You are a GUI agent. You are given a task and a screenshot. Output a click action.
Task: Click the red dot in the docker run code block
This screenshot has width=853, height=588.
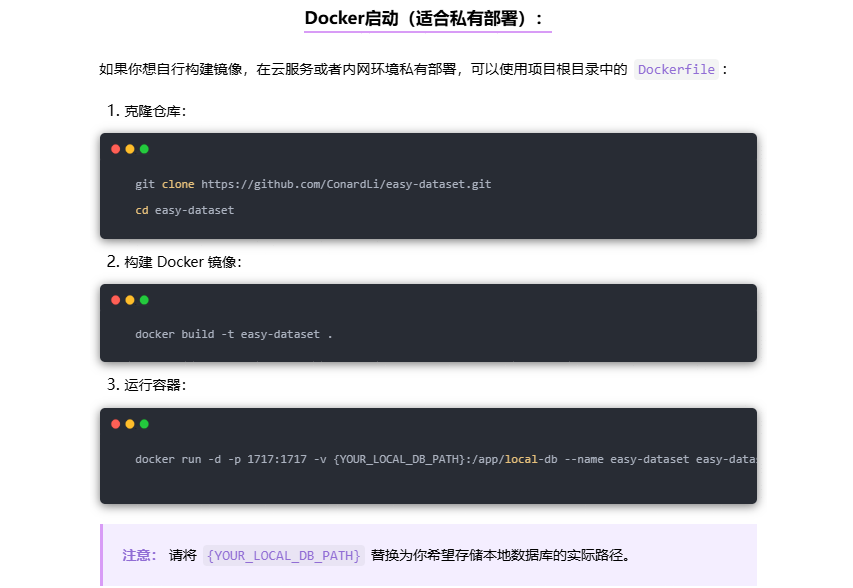(115, 424)
